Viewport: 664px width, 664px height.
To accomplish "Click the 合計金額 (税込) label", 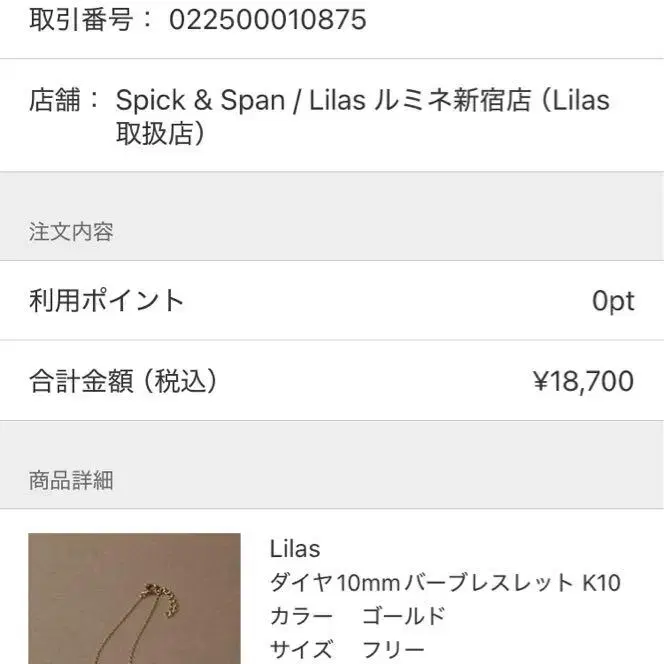I will [123, 381].
